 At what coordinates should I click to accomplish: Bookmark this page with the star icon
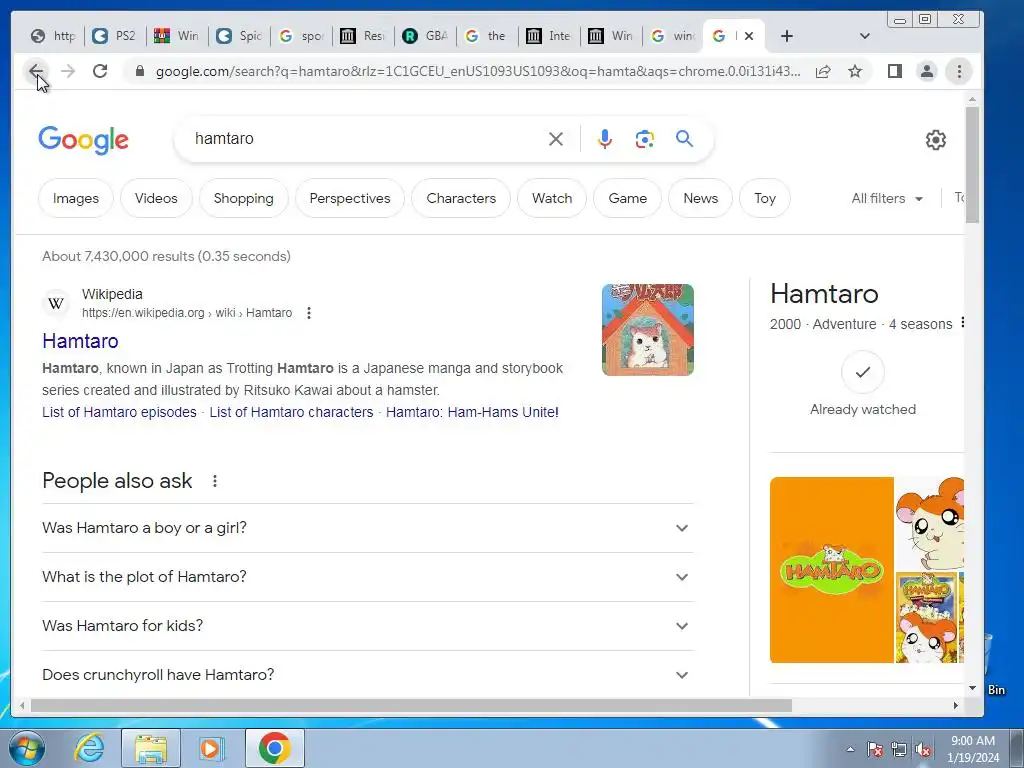(855, 71)
